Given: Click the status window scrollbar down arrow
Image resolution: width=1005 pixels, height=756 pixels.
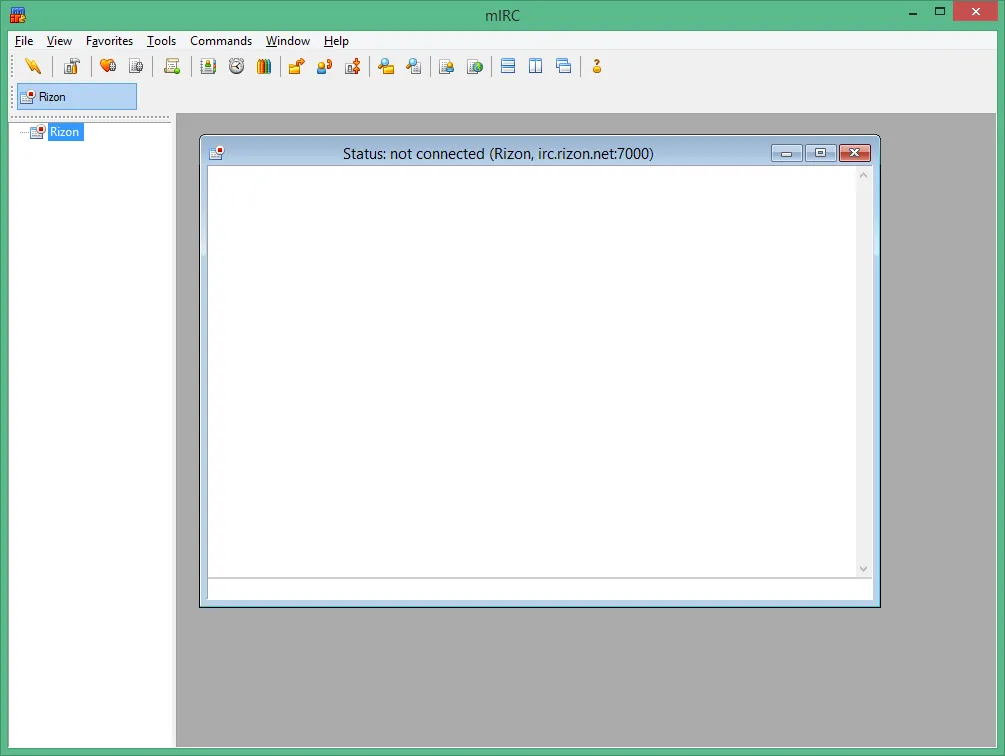Looking at the screenshot, I should coord(863,569).
